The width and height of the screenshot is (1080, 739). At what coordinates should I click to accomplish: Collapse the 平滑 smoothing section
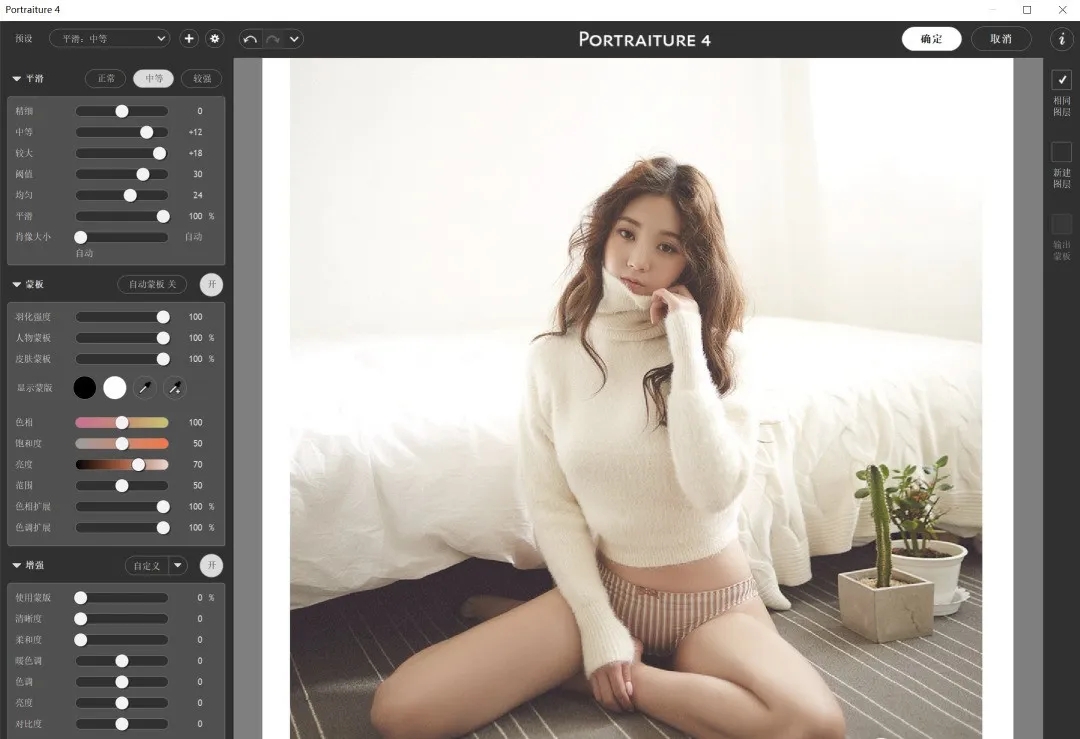[17, 78]
